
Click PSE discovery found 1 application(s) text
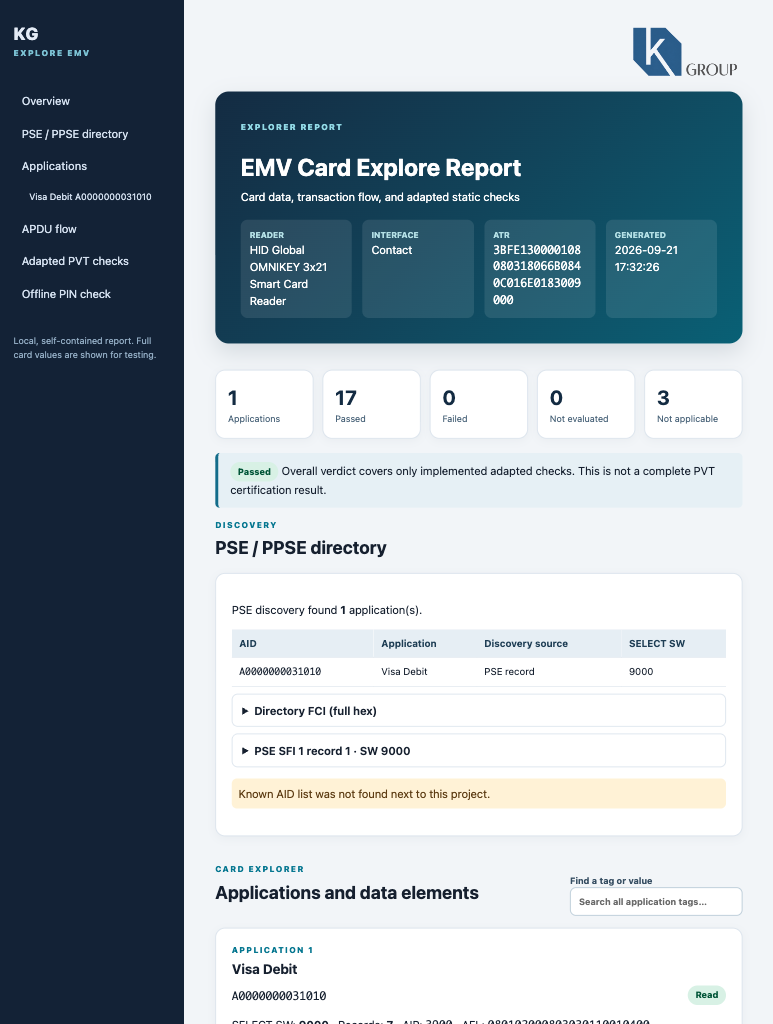click(327, 610)
